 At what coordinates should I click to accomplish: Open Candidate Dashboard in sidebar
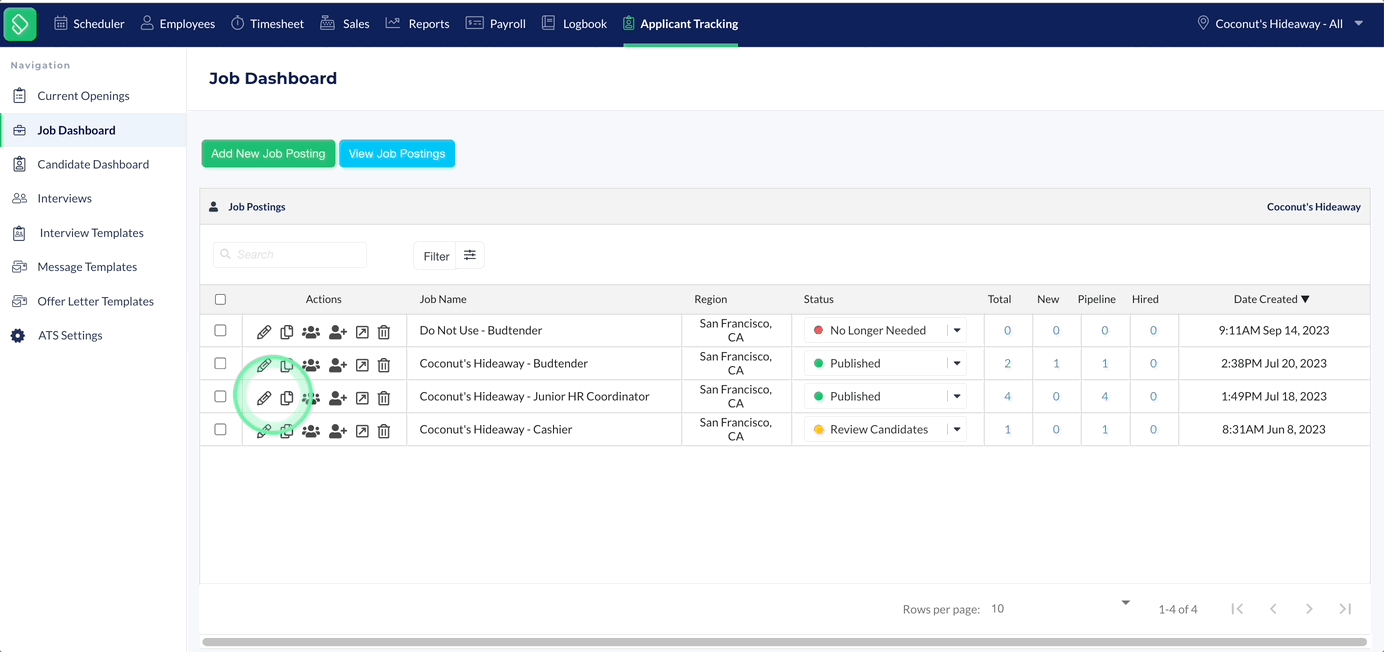(x=93, y=164)
